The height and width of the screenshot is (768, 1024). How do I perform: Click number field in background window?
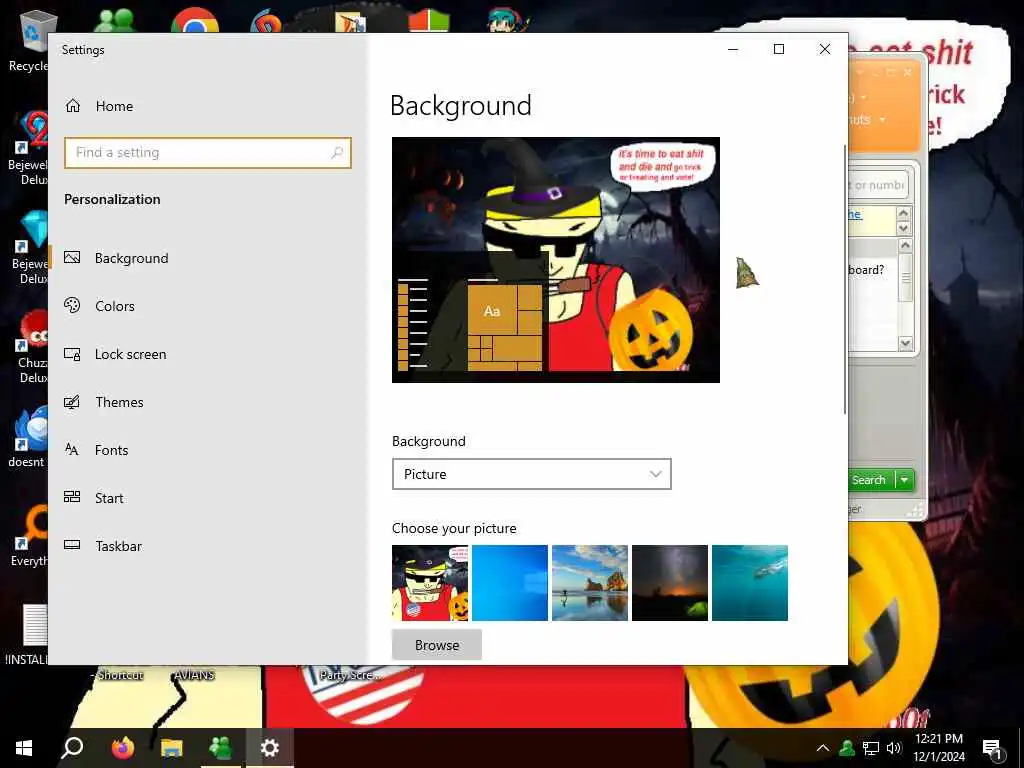click(x=878, y=185)
